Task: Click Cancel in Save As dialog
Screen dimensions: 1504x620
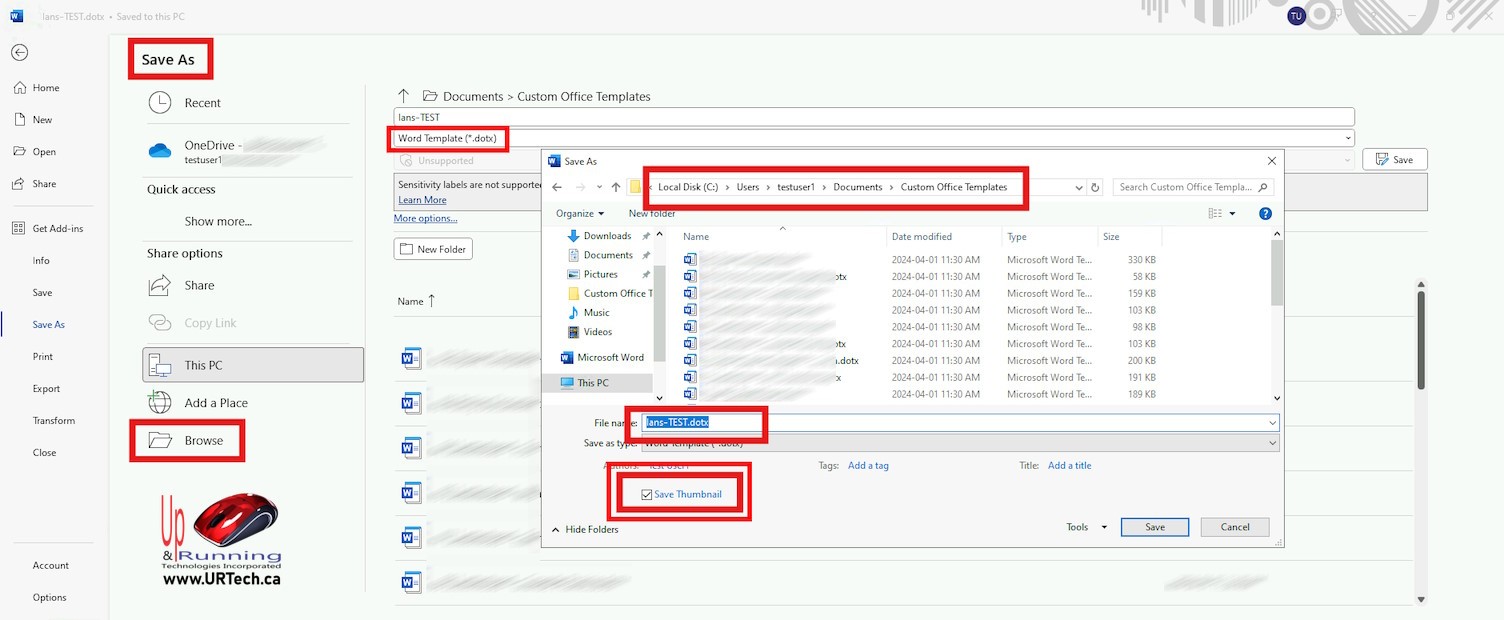Action: click(1234, 527)
